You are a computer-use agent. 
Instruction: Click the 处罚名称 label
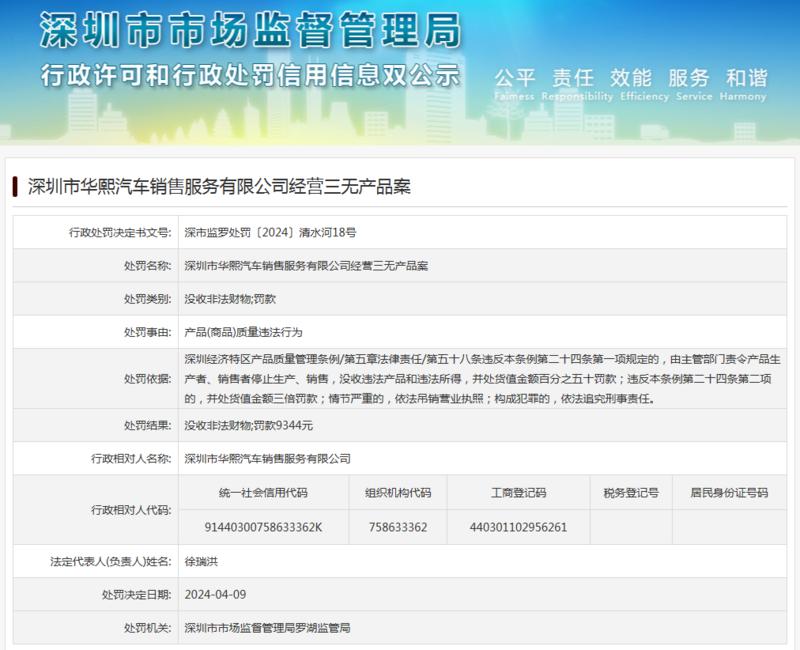click(x=147, y=266)
